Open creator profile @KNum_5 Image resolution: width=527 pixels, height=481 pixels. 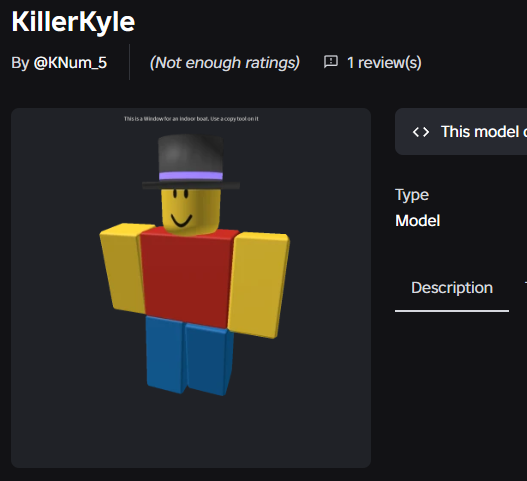pyautogui.click(x=70, y=63)
